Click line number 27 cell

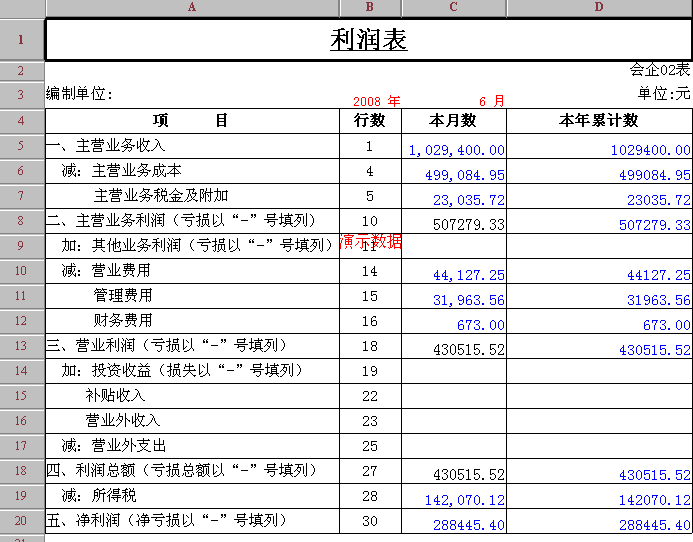[x=370, y=471]
